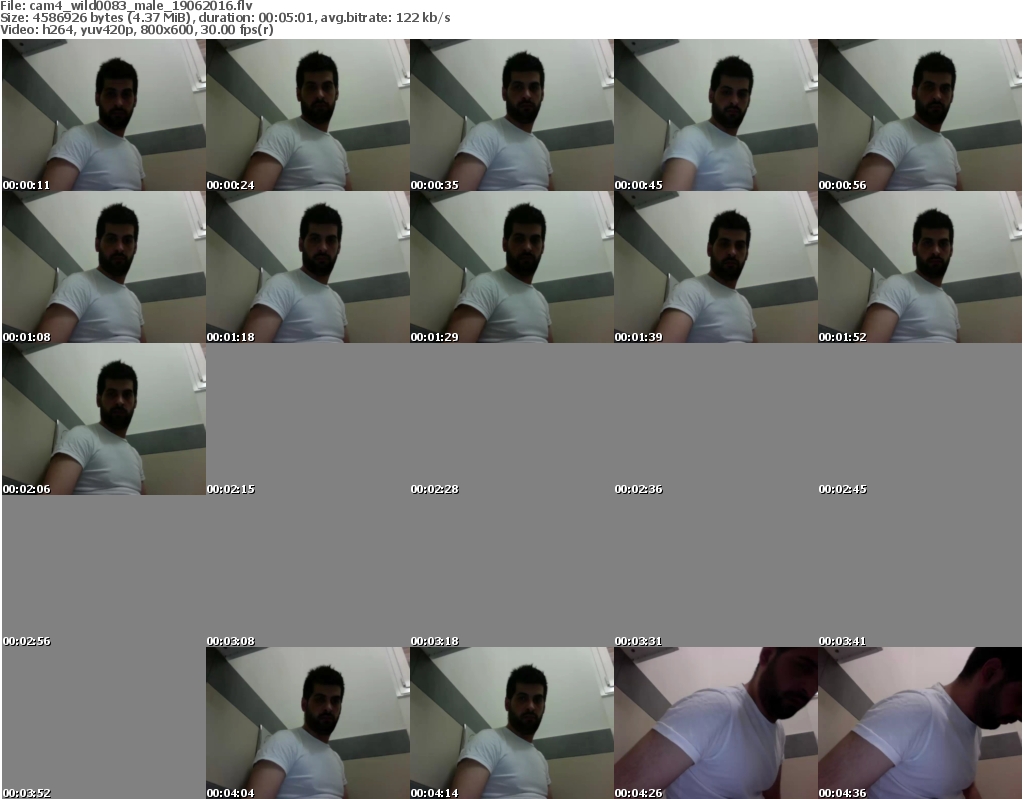Click the timestamp 00:02:45
Image resolution: width=1024 pixels, height=799 pixels.
point(842,489)
